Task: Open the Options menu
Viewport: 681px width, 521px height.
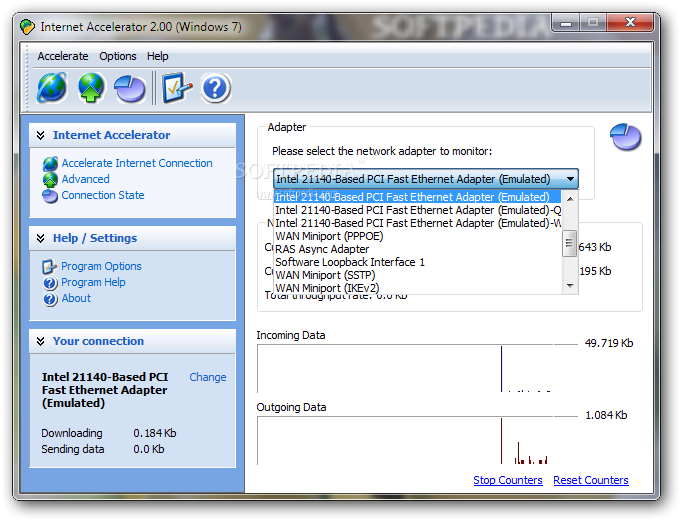Action: pyautogui.click(x=118, y=56)
